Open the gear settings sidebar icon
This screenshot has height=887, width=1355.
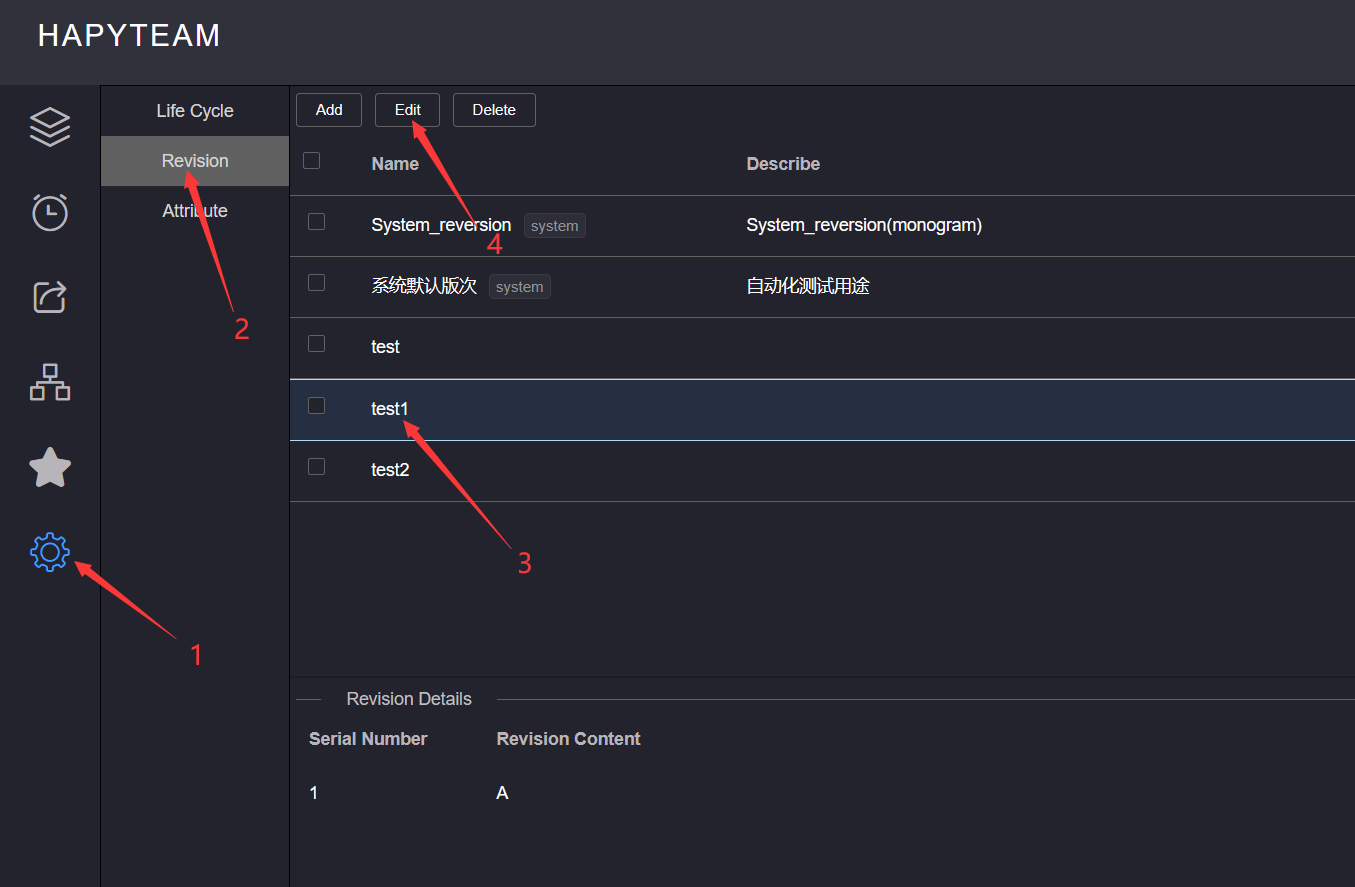(x=50, y=552)
